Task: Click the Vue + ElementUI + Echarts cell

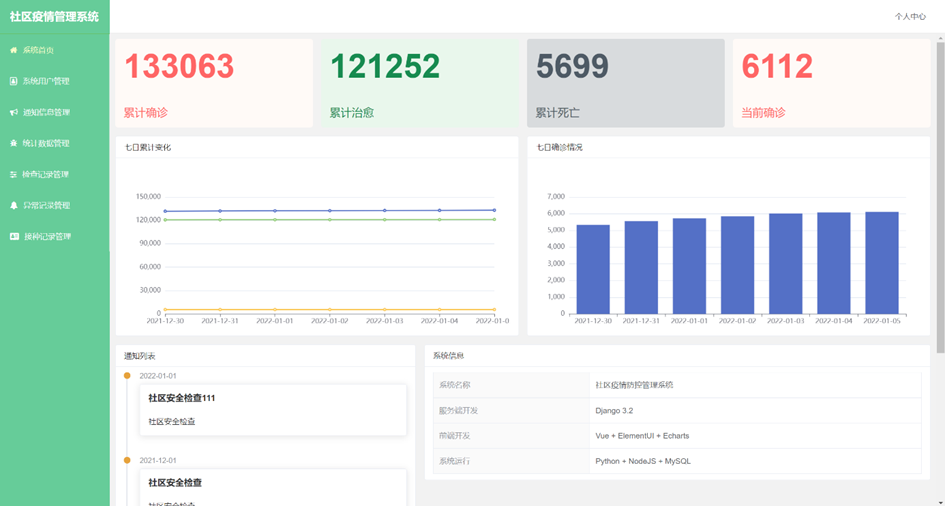Action: 755,436
